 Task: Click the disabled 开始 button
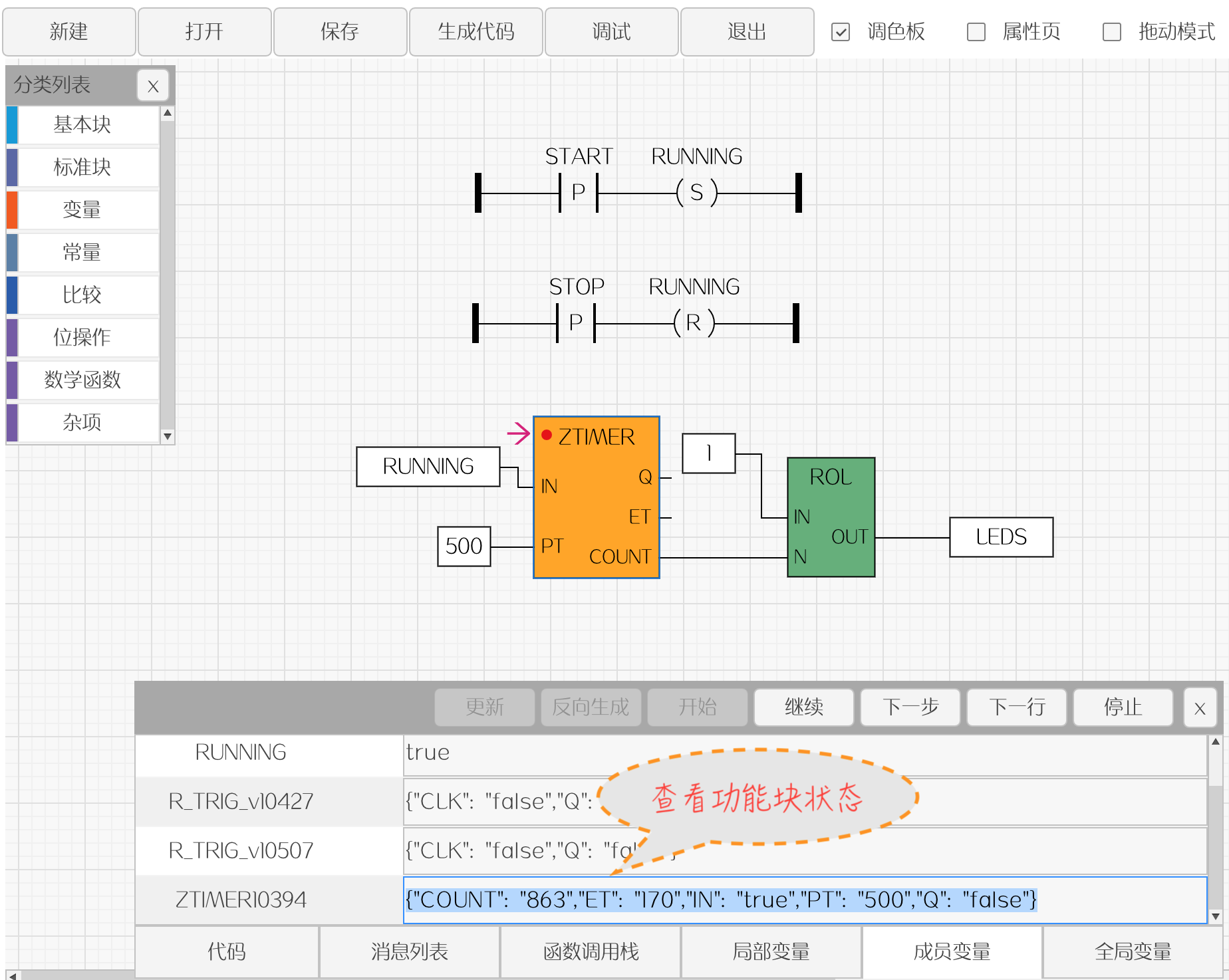698,707
